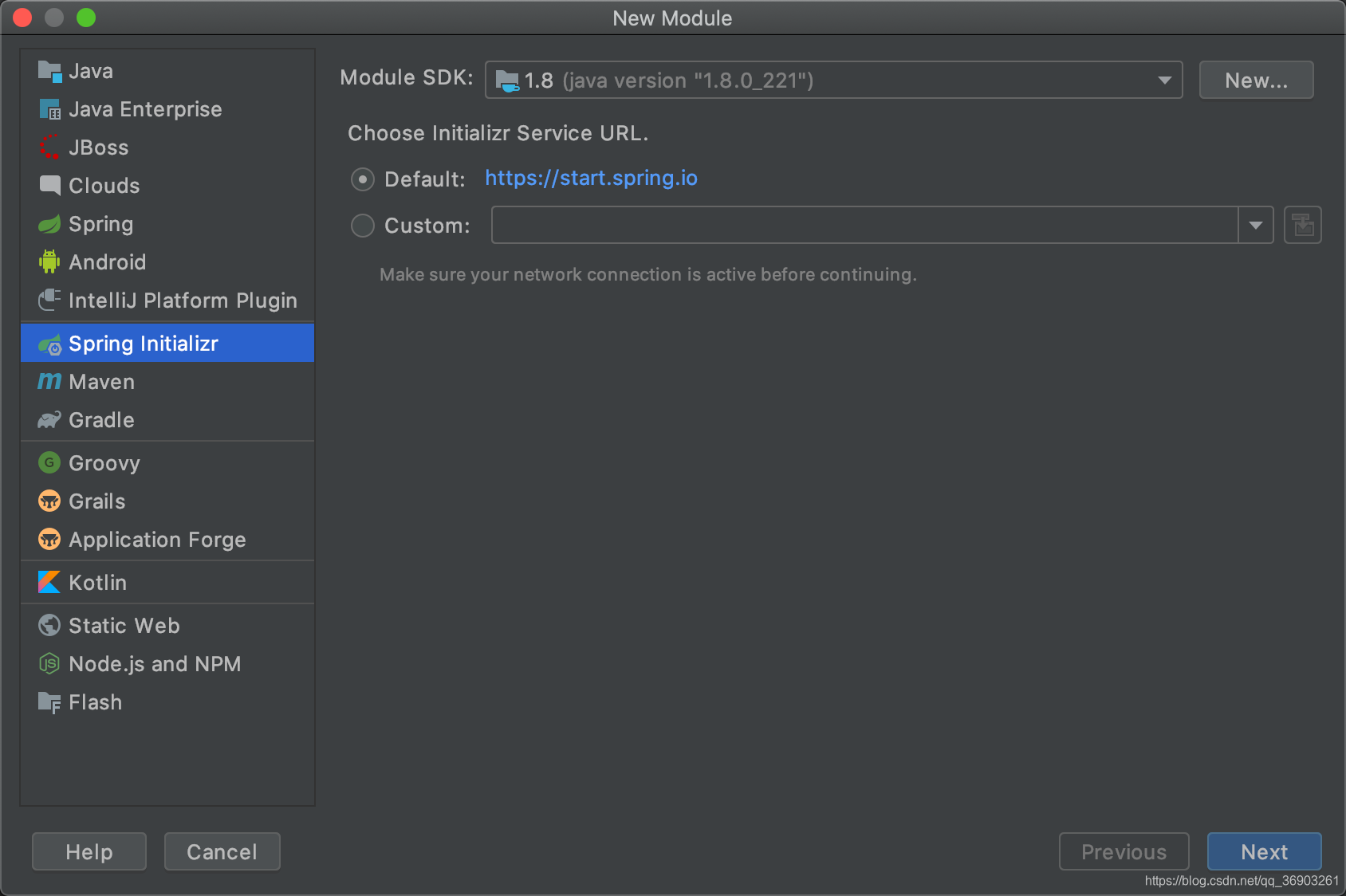Choose Gradle module type
The width and height of the screenshot is (1346, 896).
tap(167, 420)
